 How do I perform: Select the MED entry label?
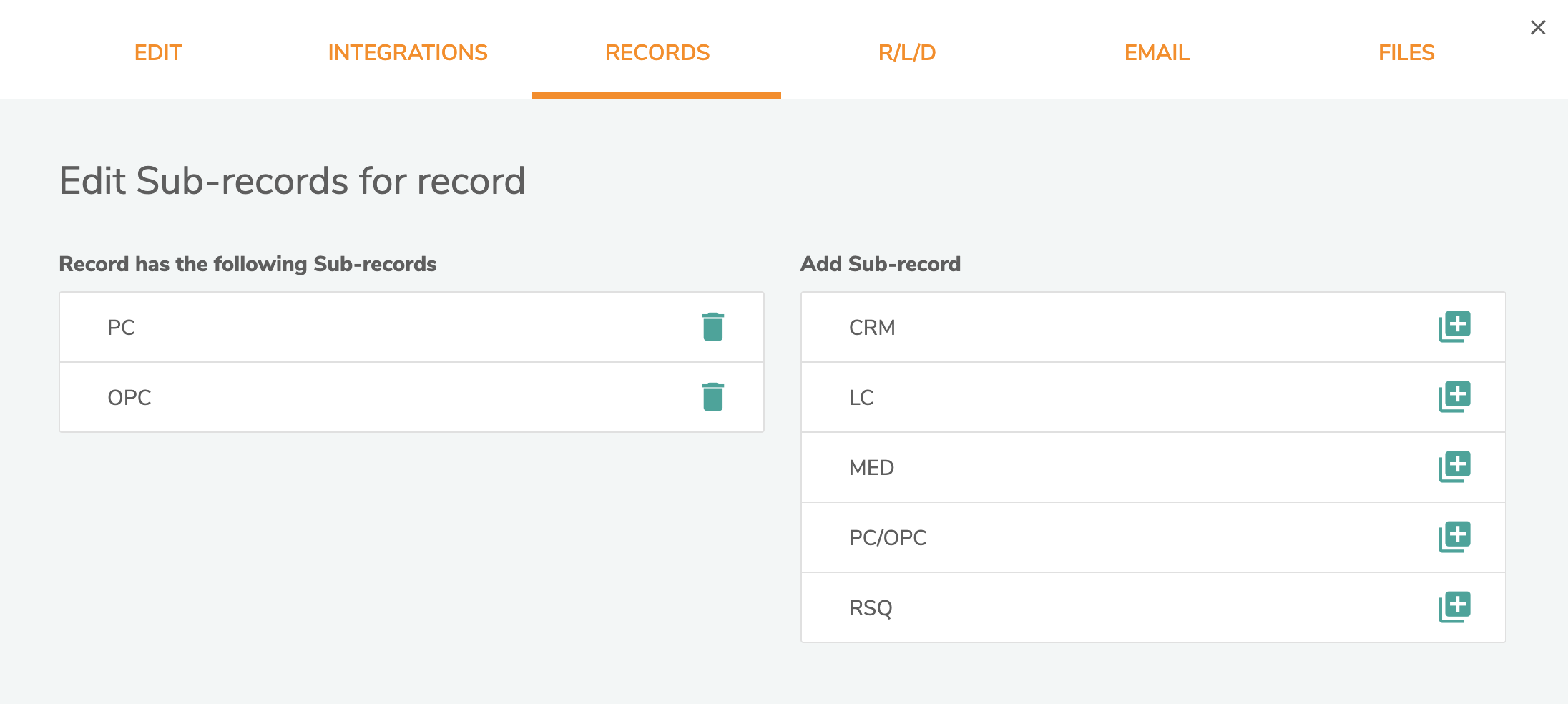coord(871,468)
